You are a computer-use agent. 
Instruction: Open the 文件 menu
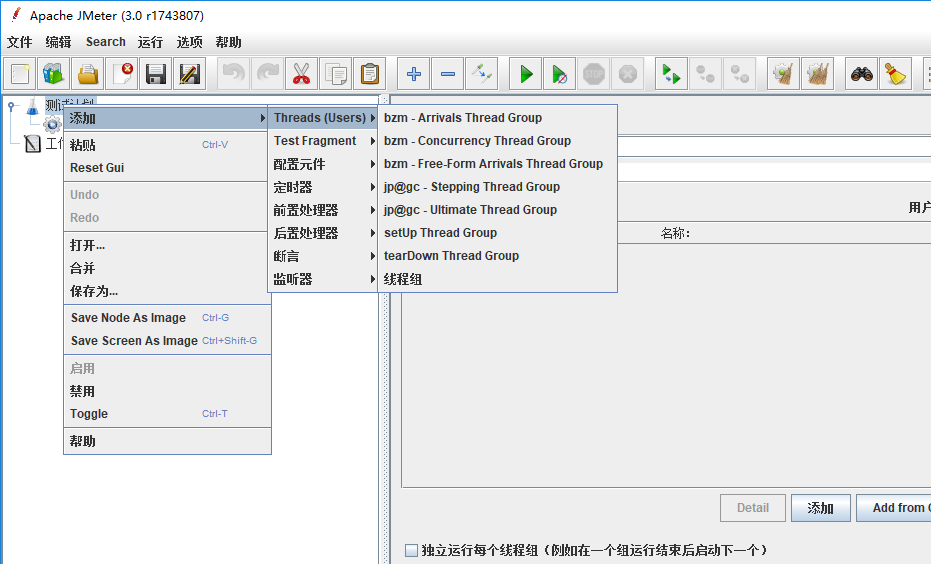point(20,42)
